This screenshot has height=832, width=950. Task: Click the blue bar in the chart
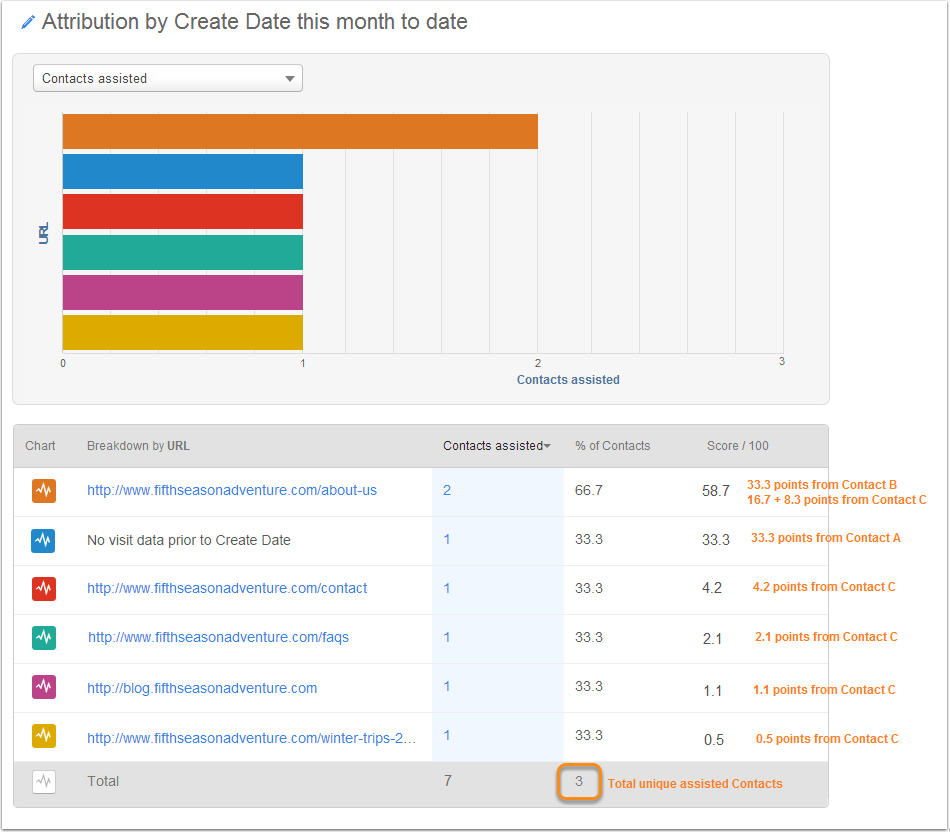[183, 171]
